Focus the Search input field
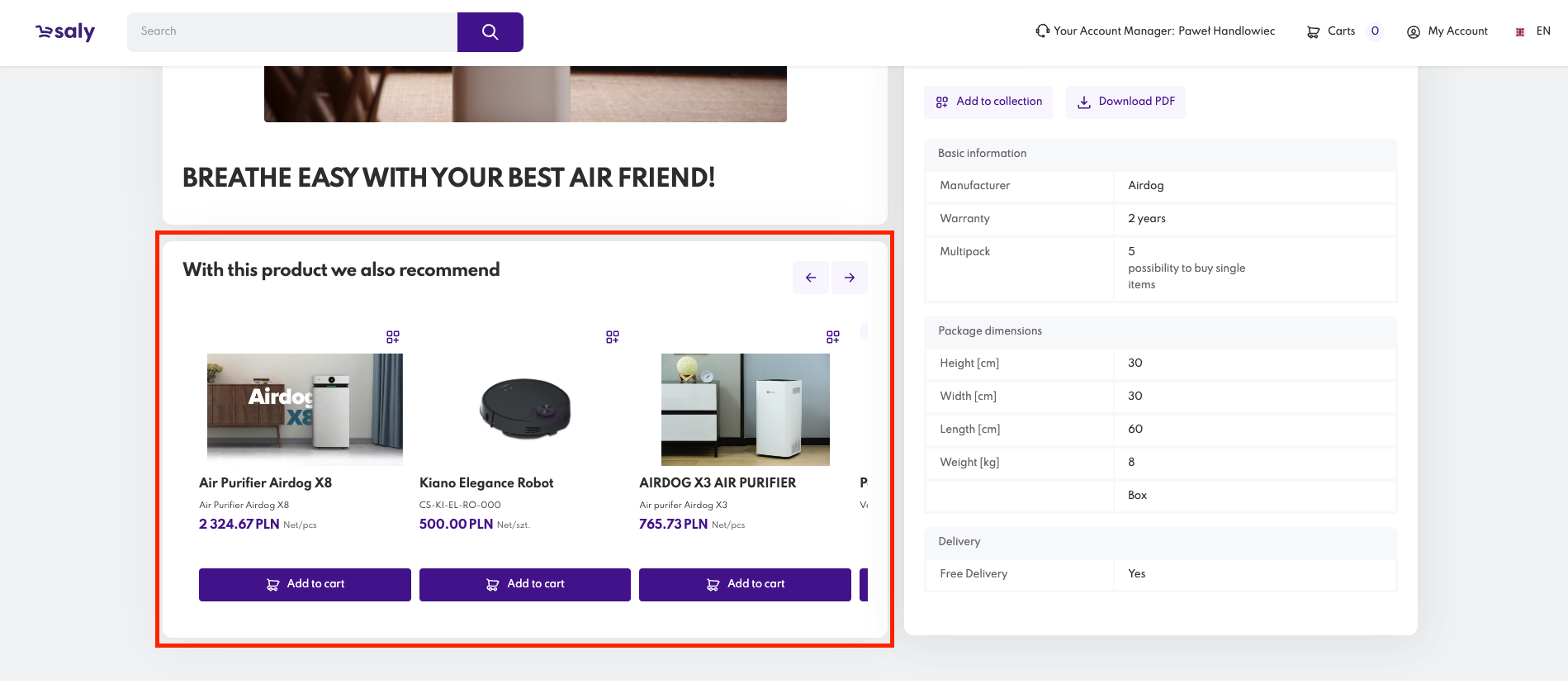Image resolution: width=1568 pixels, height=684 pixels. pos(292,31)
